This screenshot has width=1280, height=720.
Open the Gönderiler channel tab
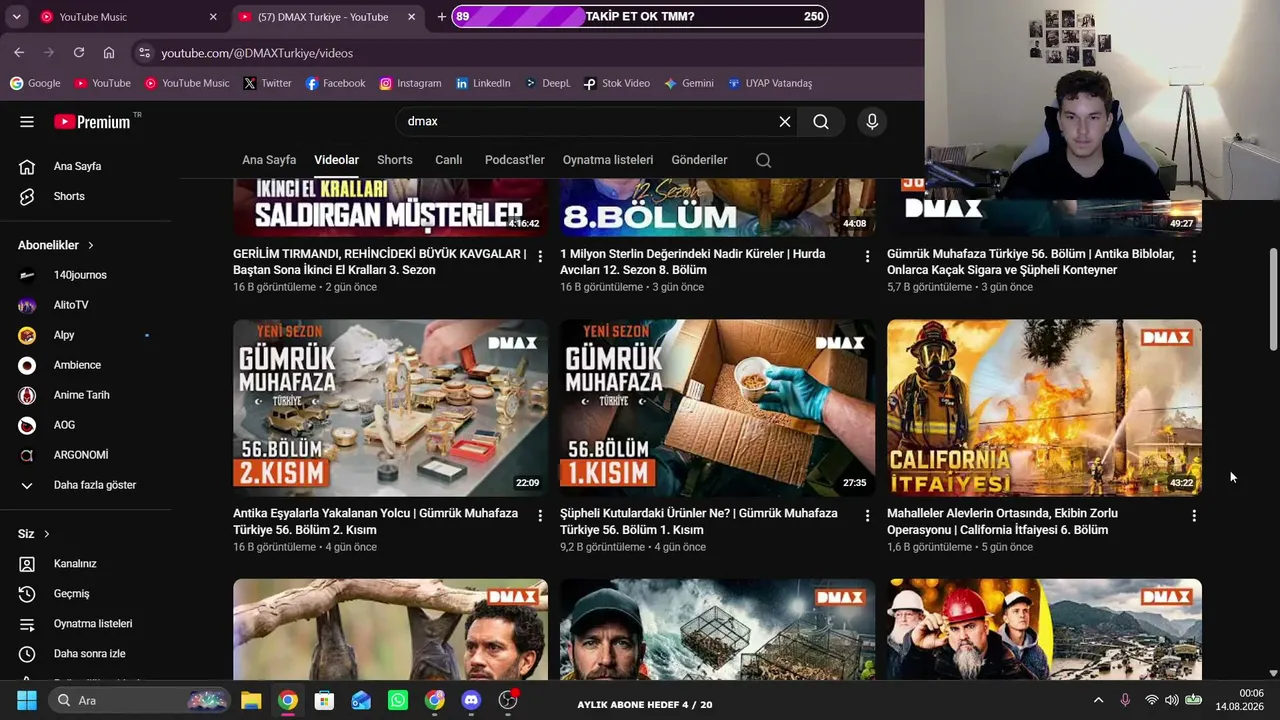pyautogui.click(x=700, y=160)
